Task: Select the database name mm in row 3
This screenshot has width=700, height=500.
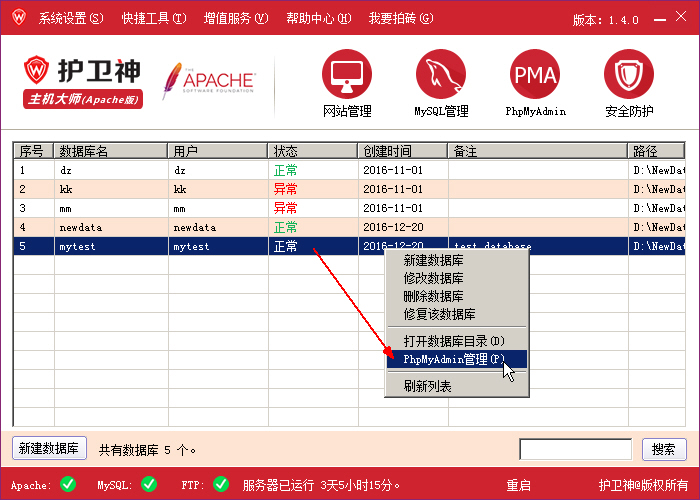Action: (66, 208)
